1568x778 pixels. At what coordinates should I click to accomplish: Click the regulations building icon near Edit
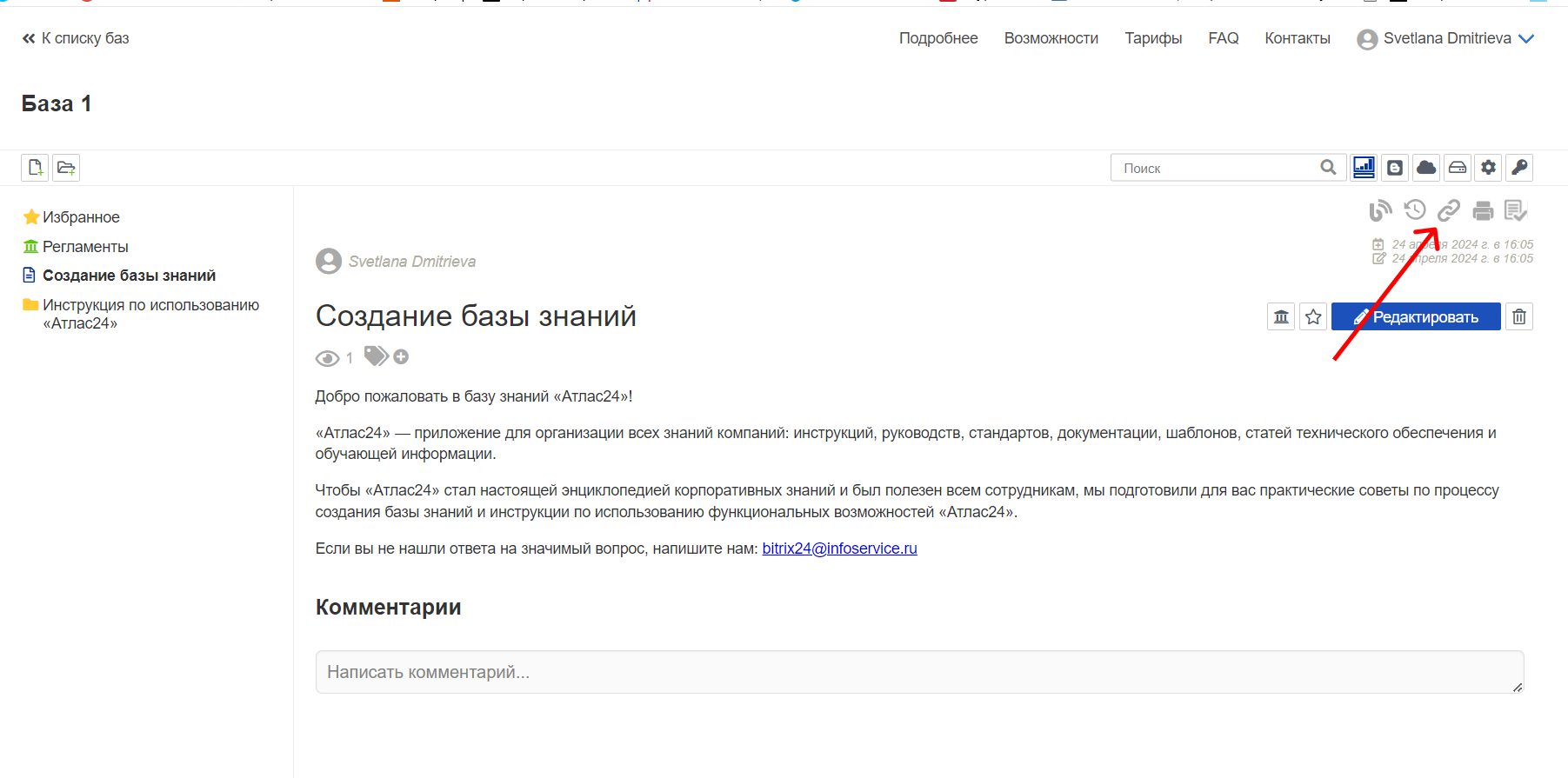1281,316
